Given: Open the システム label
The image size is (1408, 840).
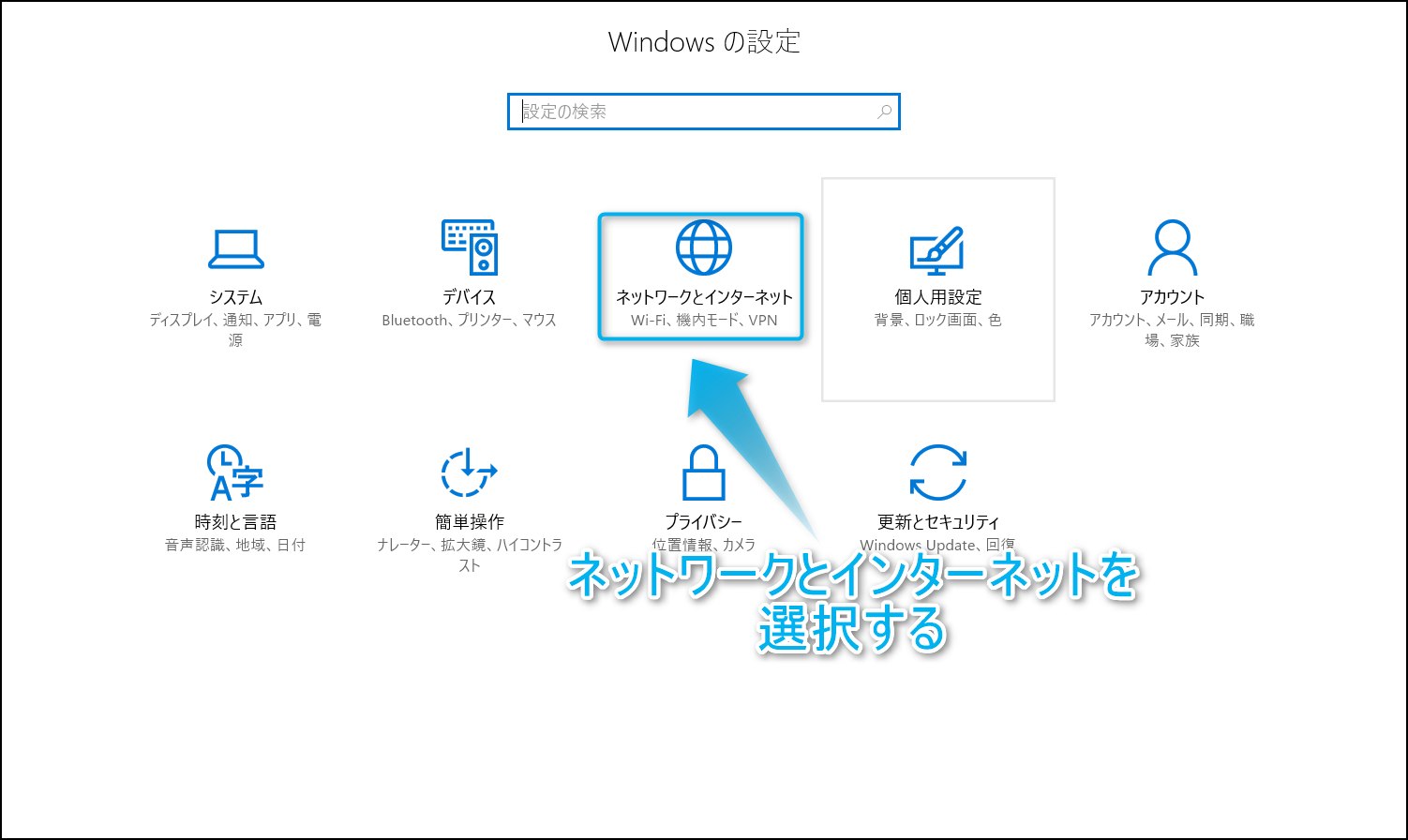Looking at the screenshot, I should point(235,297).
